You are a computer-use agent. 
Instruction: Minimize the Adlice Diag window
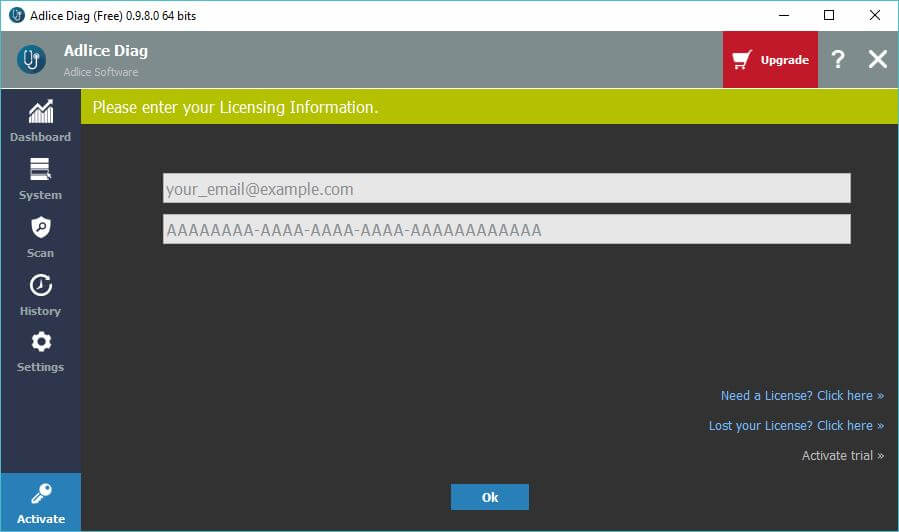click(783, 15)
